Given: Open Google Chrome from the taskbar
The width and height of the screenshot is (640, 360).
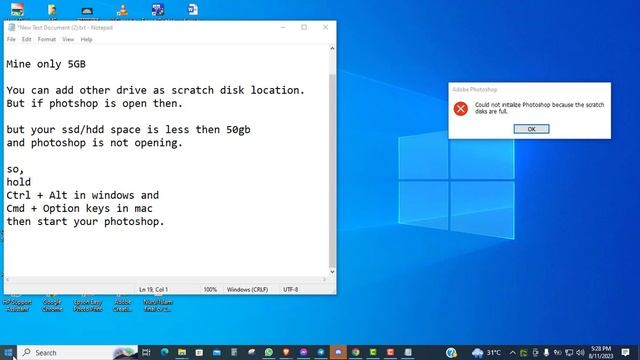Looking at the screenshot, I should click(x=356, y=352).
